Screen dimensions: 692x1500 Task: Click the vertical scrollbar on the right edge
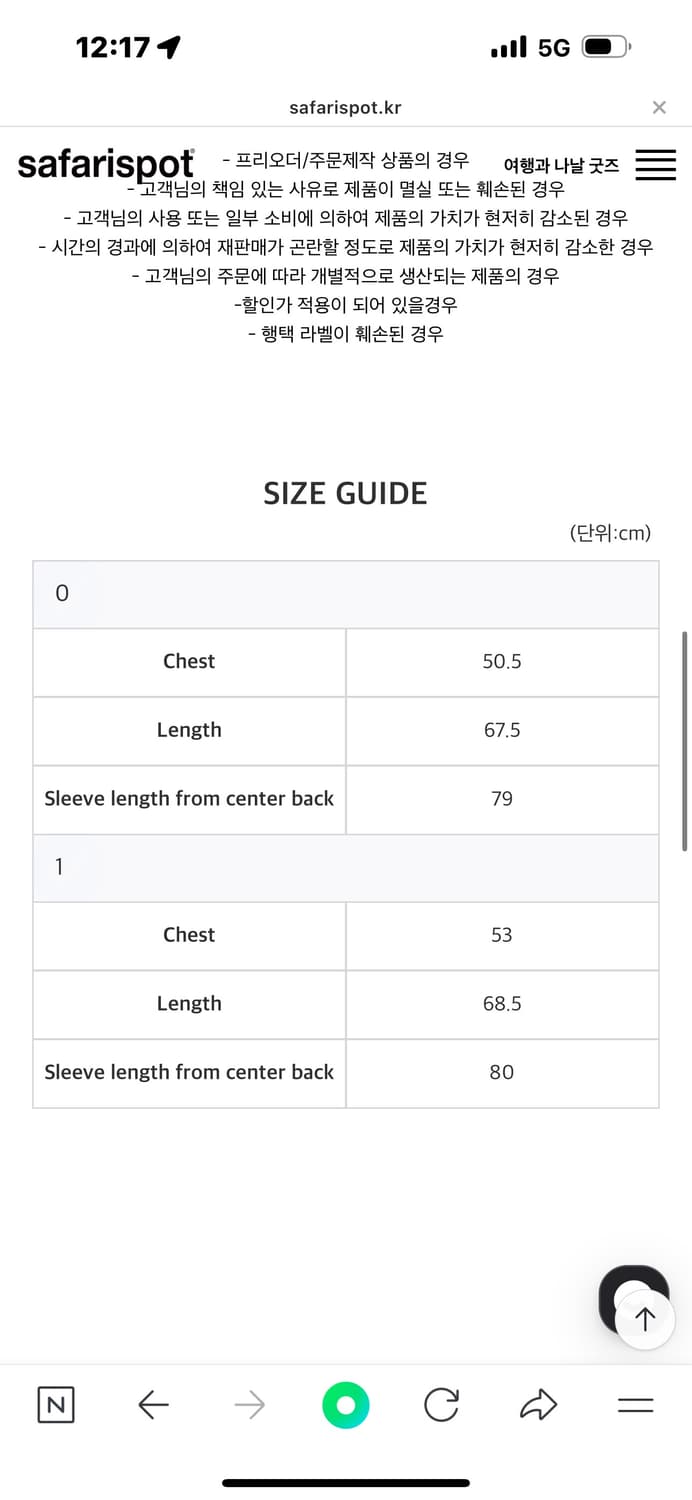point(685,740)
